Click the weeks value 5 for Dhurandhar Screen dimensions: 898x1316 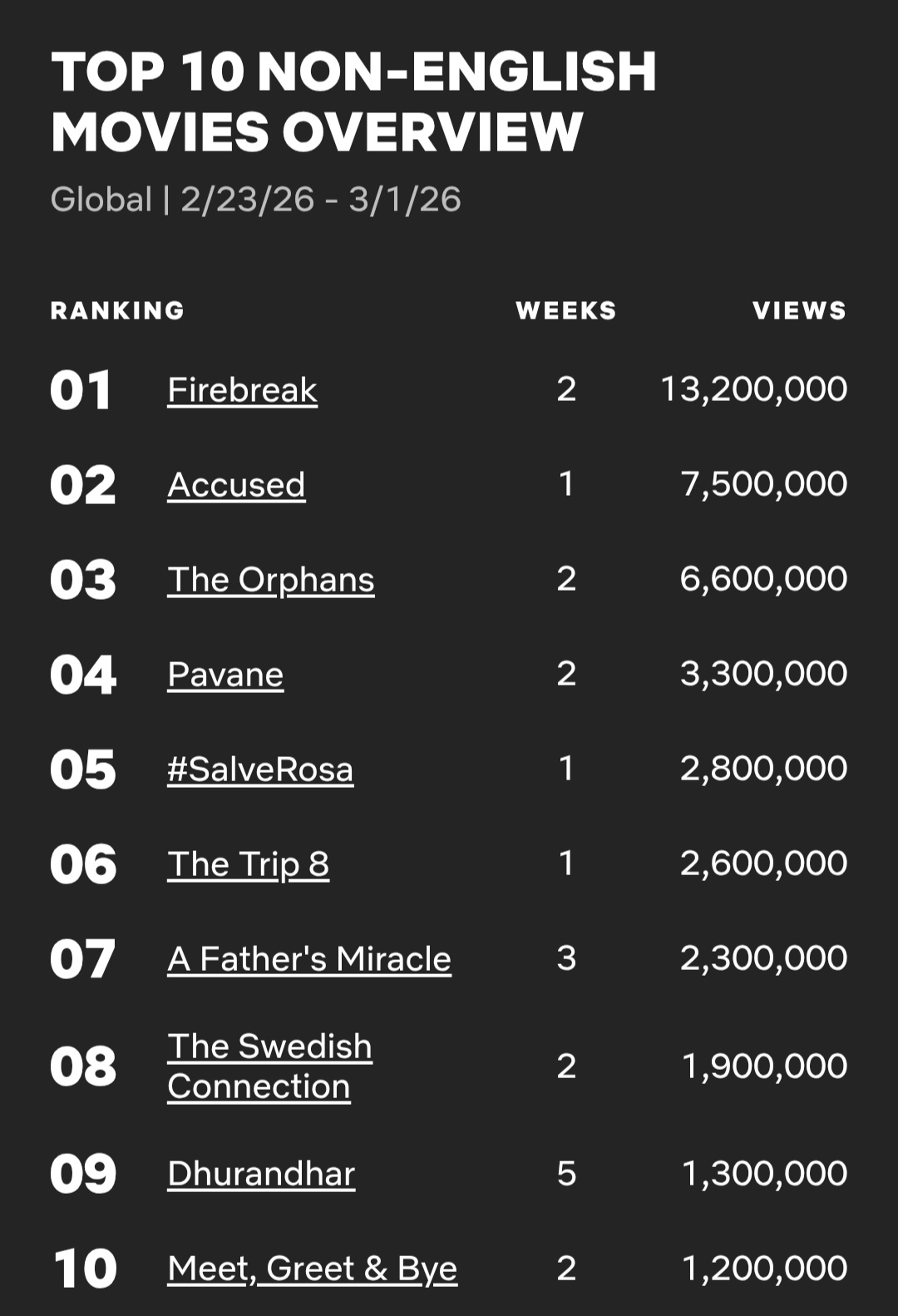click(x=566, y=1174)
